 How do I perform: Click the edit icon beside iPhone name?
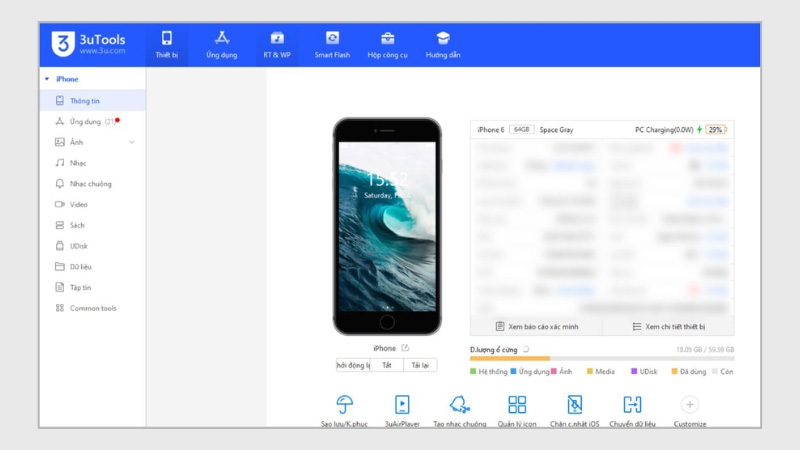(x=405, y=348)
